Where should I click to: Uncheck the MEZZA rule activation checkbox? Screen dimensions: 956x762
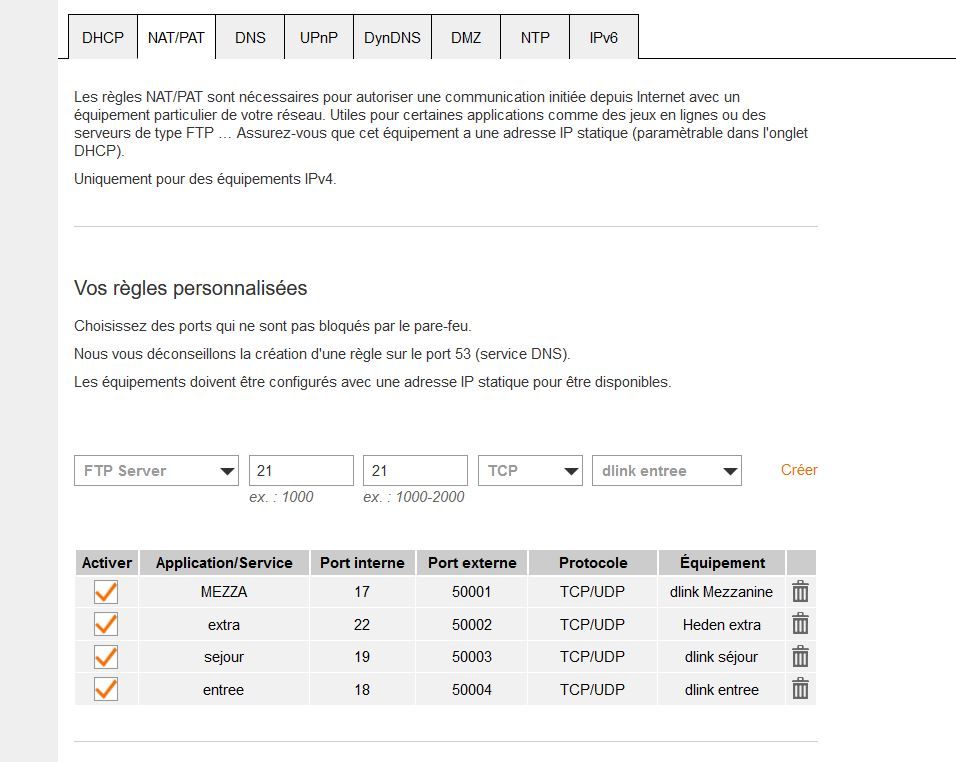[x=105, y=592]
